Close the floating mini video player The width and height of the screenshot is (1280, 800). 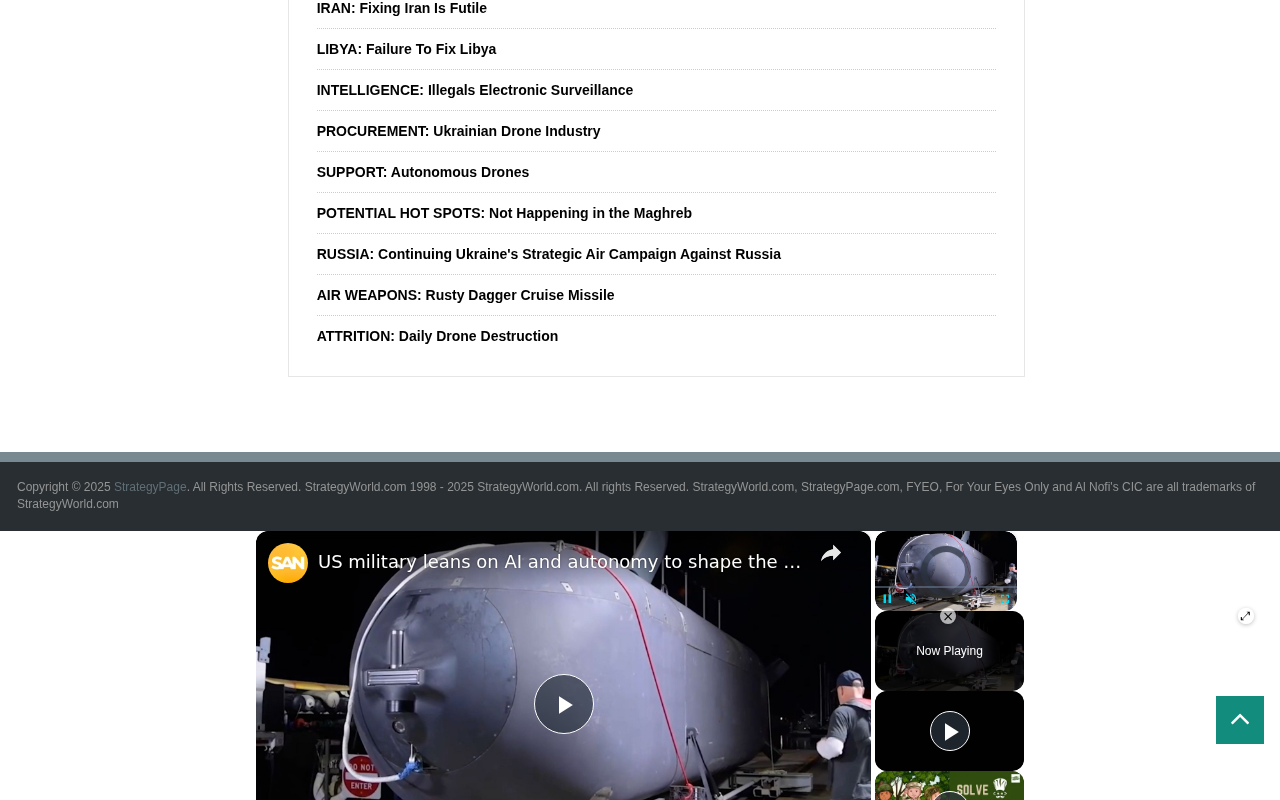pos(948,616)
